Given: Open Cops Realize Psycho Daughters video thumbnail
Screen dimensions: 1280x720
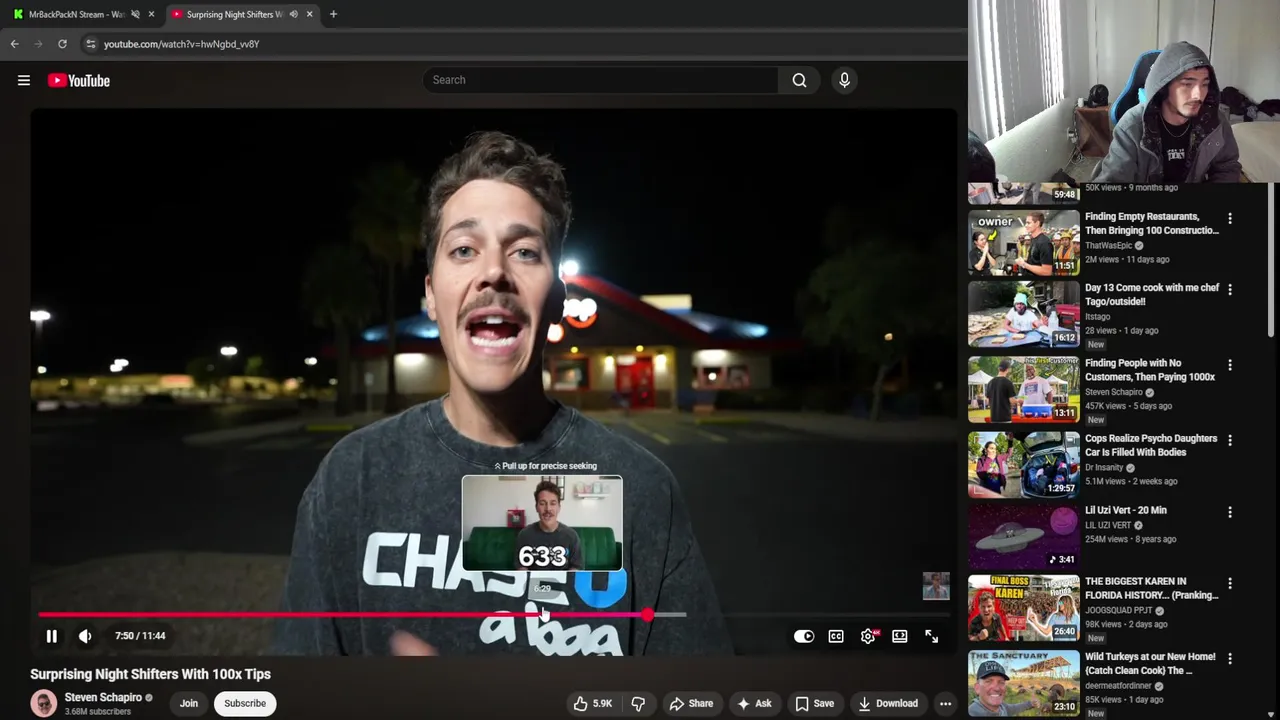Looking at the screenshot, I should pos(1024,464).
